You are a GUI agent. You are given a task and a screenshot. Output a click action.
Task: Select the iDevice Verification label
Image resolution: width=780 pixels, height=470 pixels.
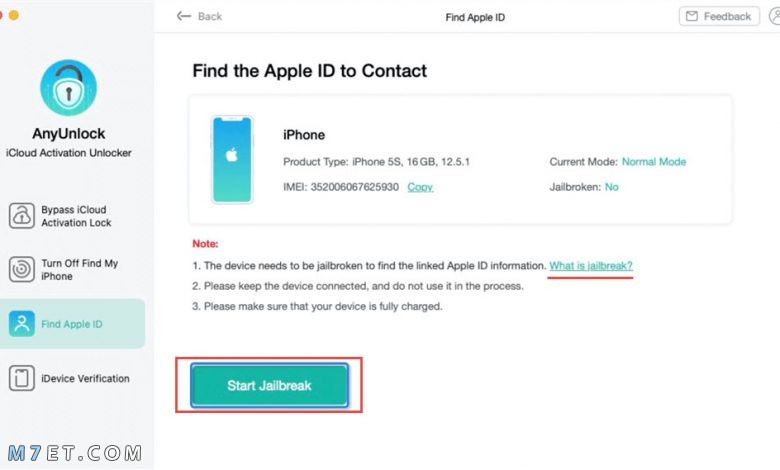point(85,378)
